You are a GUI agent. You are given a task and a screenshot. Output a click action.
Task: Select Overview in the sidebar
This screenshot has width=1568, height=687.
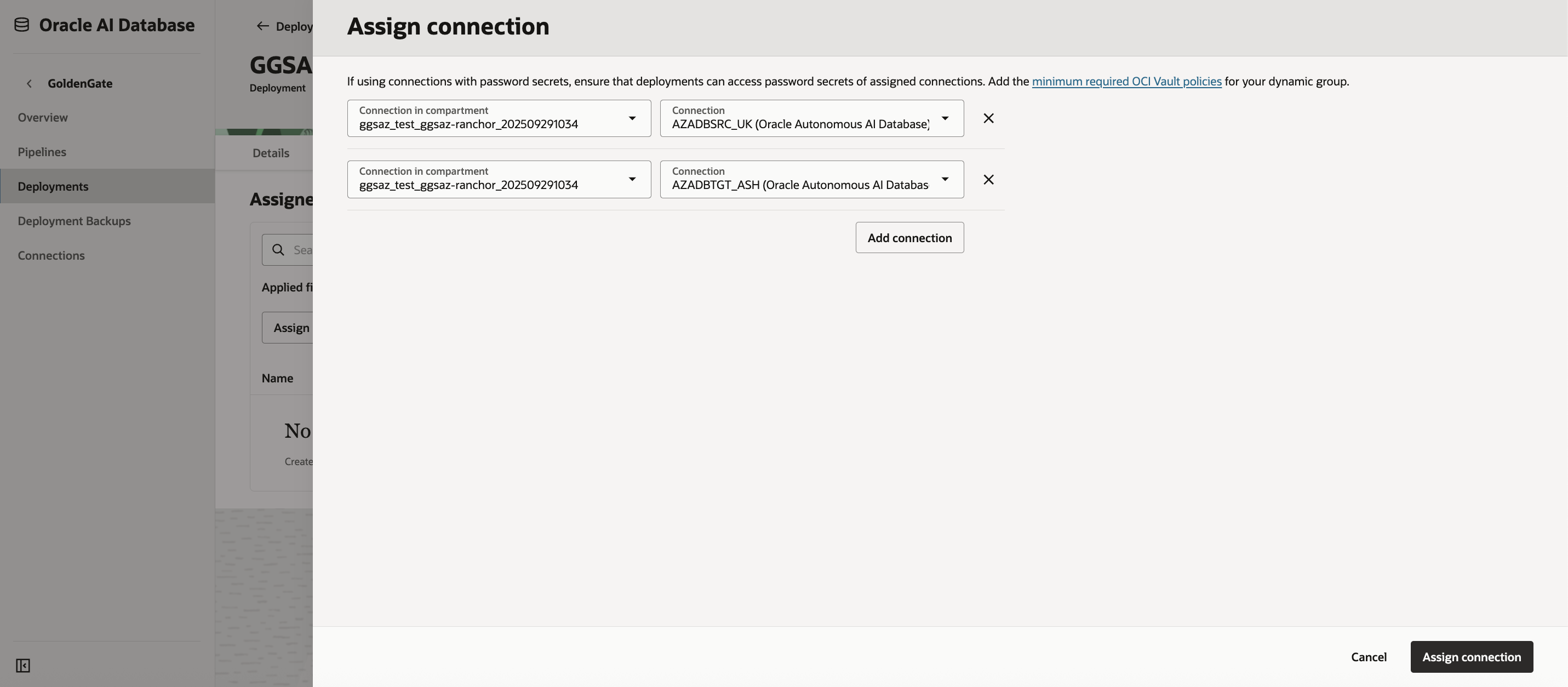[43, 117]
